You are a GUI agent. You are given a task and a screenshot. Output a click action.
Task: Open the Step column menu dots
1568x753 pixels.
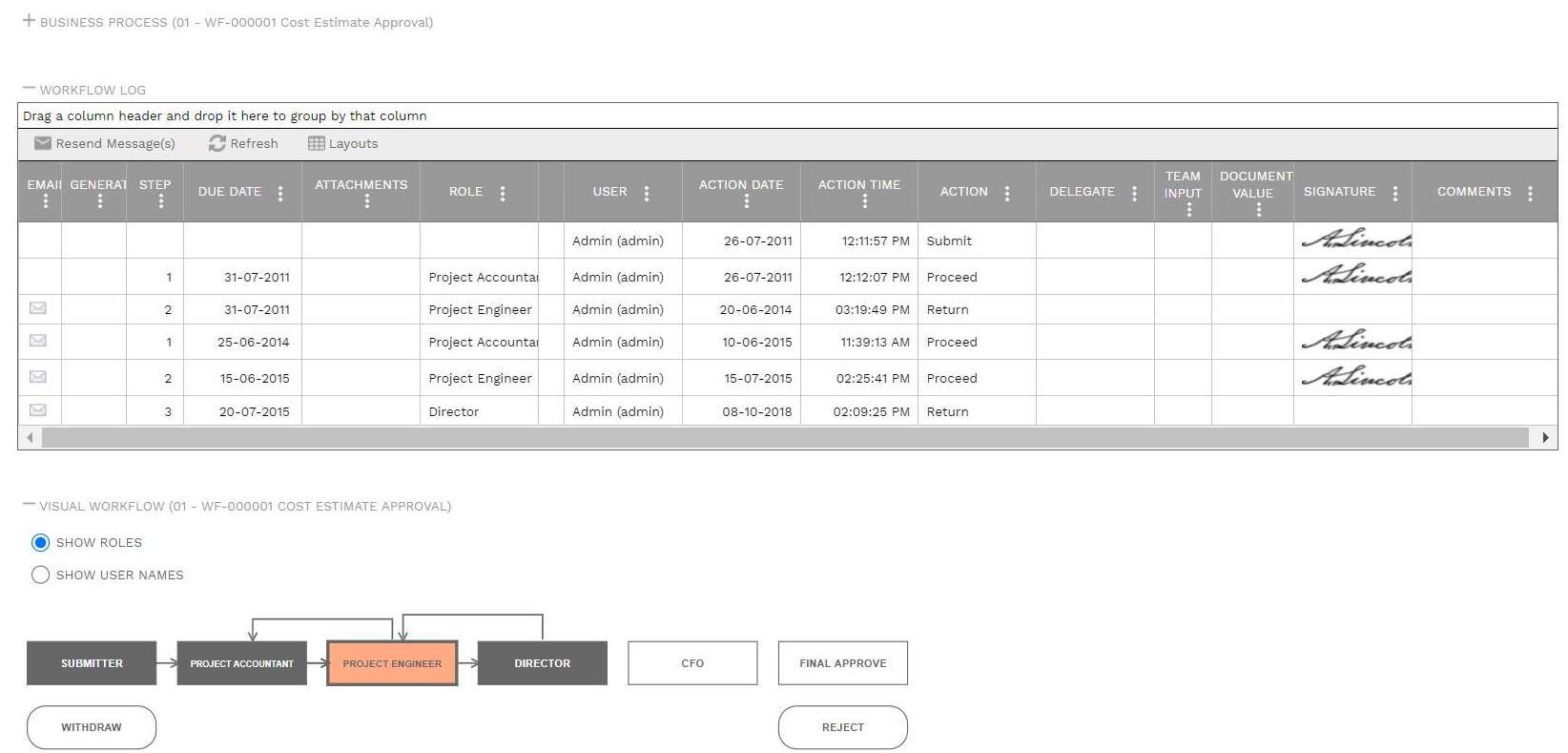coord(161,201)
